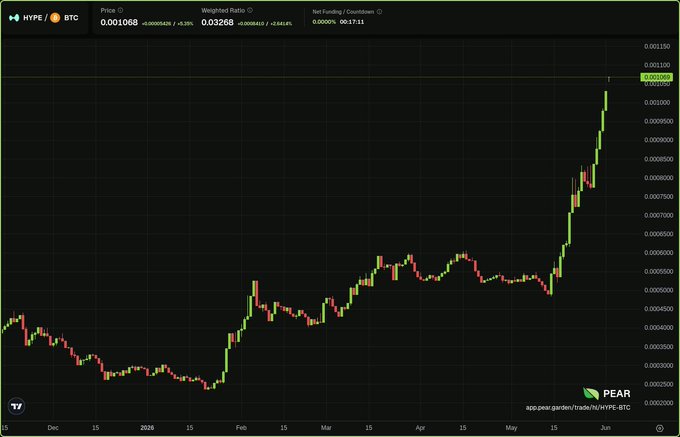Click the May label on time axis
Screen dimensions: 680x437
511,428
